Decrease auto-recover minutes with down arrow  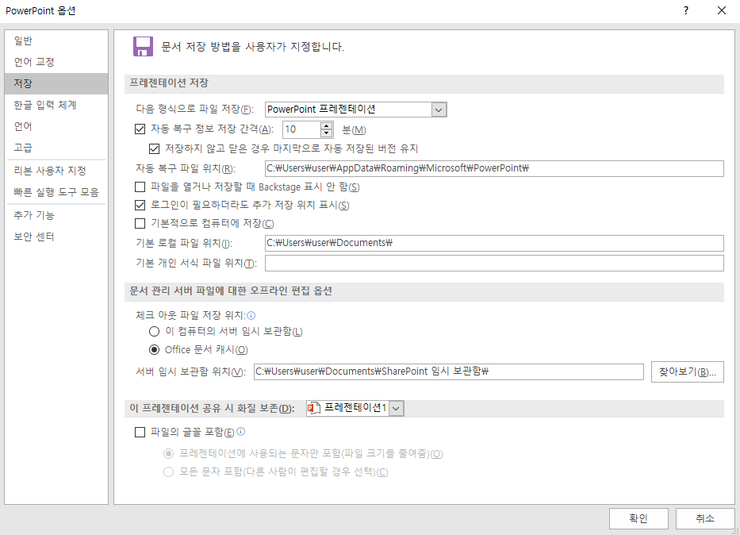tap(326, 133)
